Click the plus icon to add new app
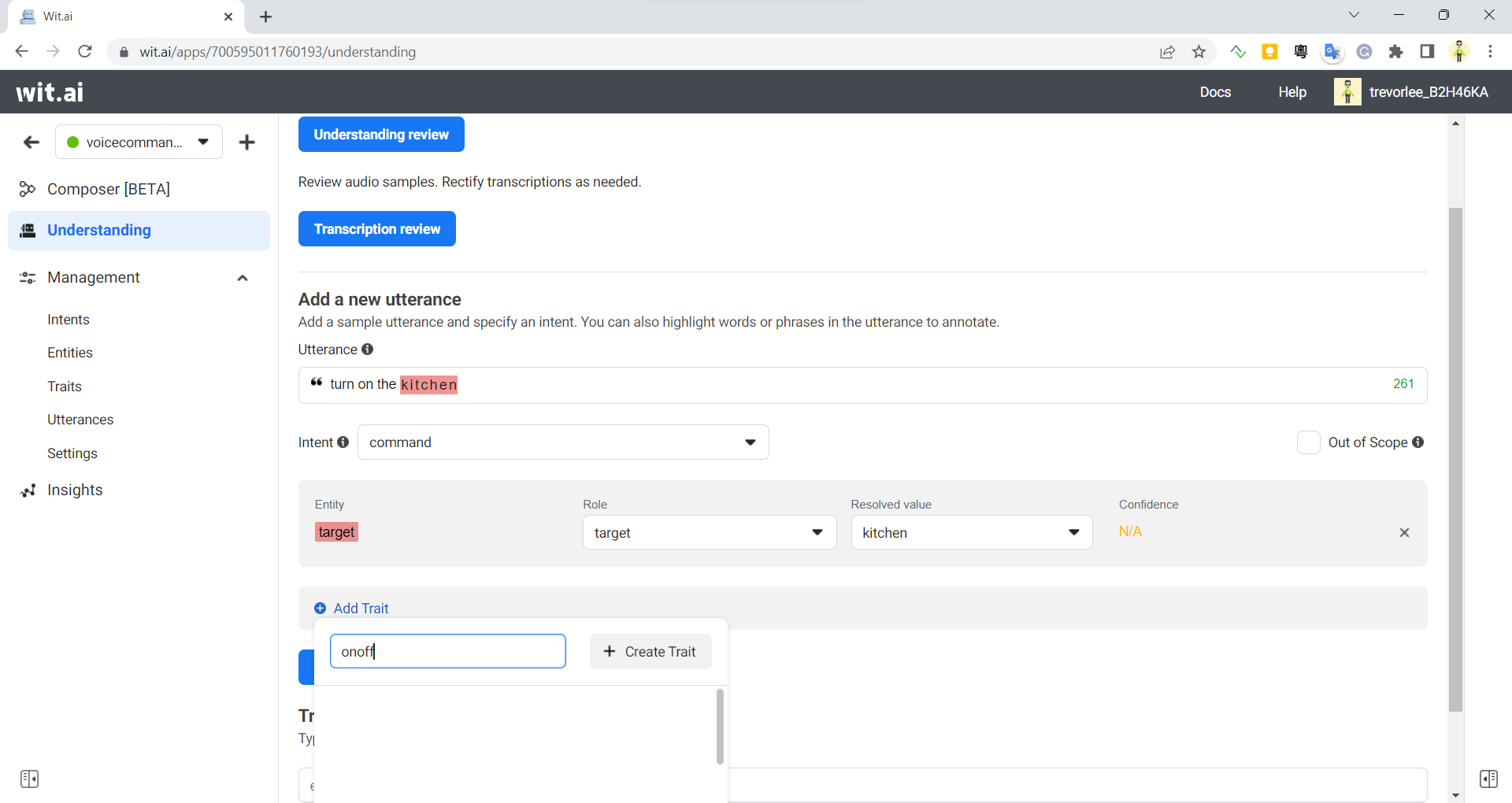The height and width of the screenshot is (803, 1512). [x=247, y=142]
